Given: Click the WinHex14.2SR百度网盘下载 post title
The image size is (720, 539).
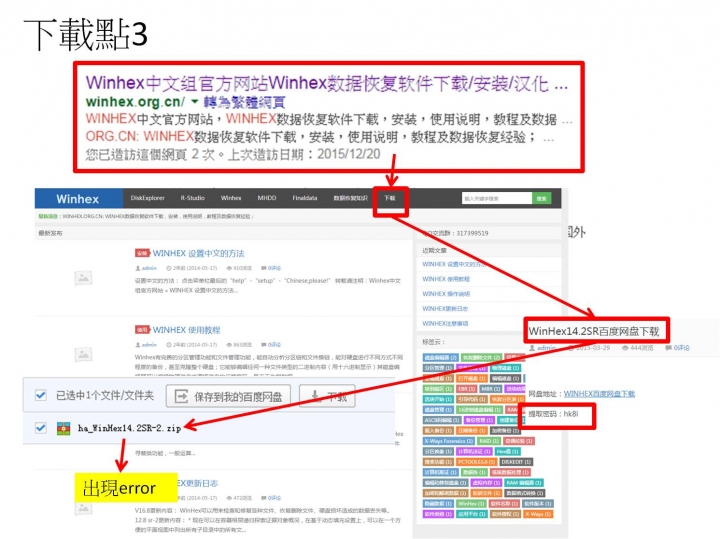Looking at the screenshot, I should 594,331.
